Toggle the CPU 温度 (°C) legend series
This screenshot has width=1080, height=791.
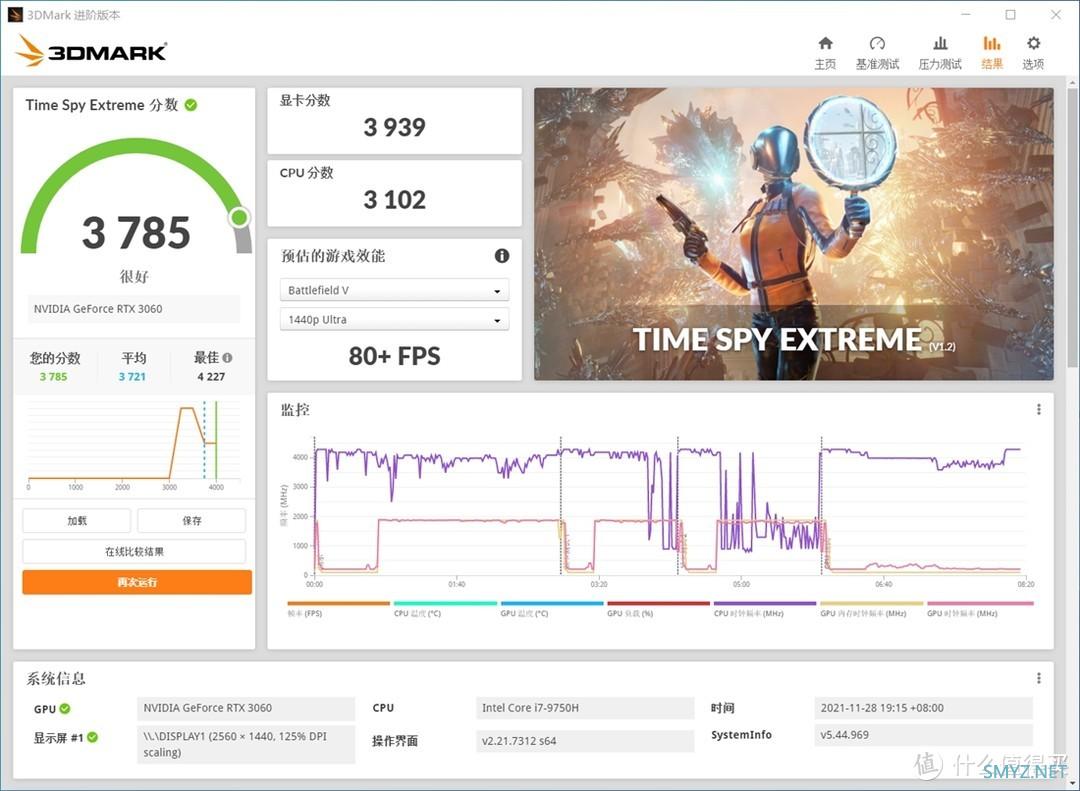click(x=445, y=609)
